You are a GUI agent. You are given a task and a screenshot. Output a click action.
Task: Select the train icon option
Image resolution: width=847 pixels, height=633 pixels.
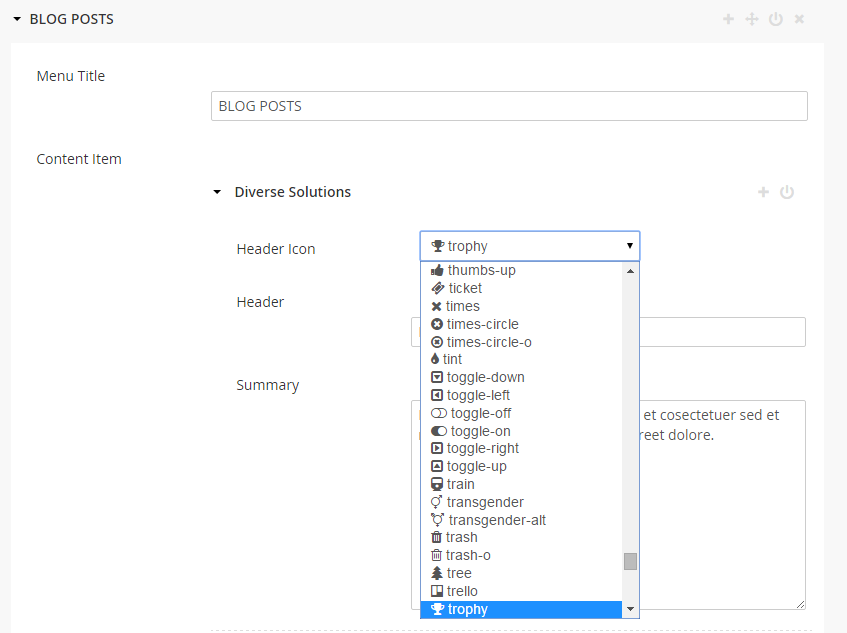[x=460, y=484]
